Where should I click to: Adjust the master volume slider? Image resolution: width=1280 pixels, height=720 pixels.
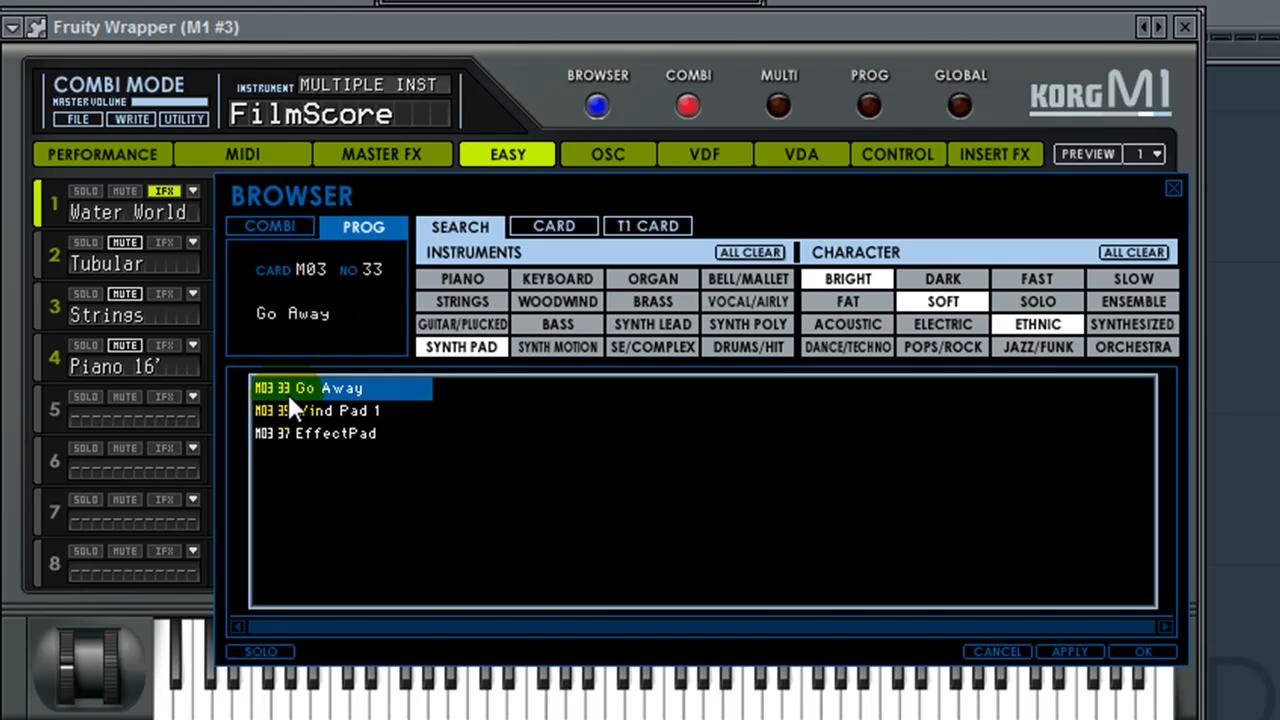coord(169,102)
